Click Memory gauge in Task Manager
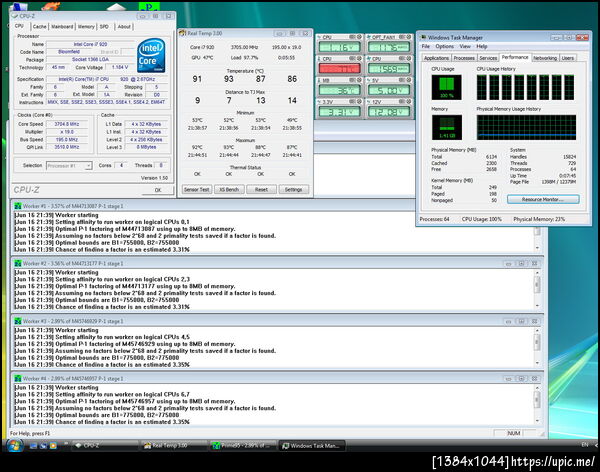This screenshot has width=600, height=472. point(447,127)
